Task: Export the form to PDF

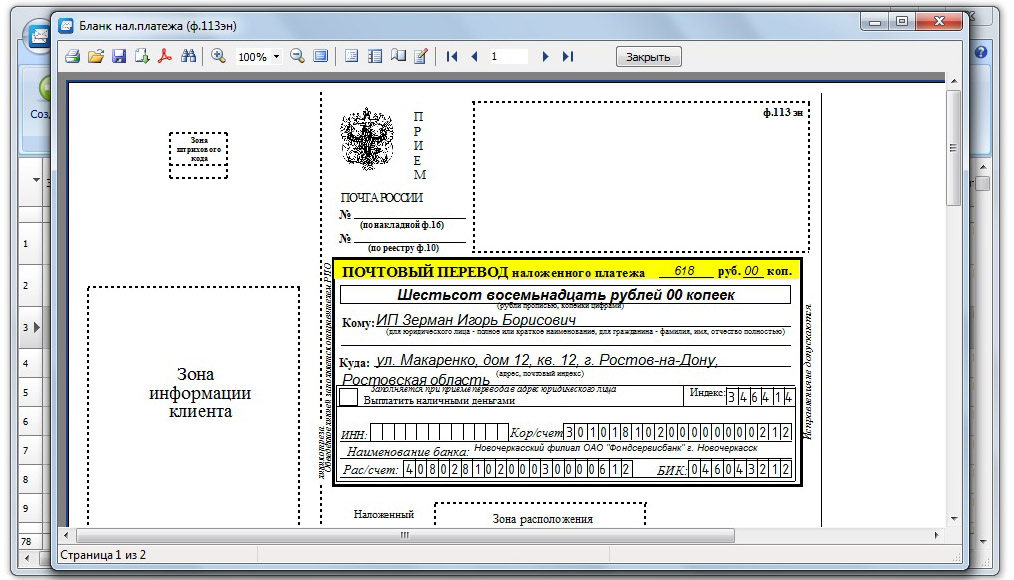Action: point(165,56)
